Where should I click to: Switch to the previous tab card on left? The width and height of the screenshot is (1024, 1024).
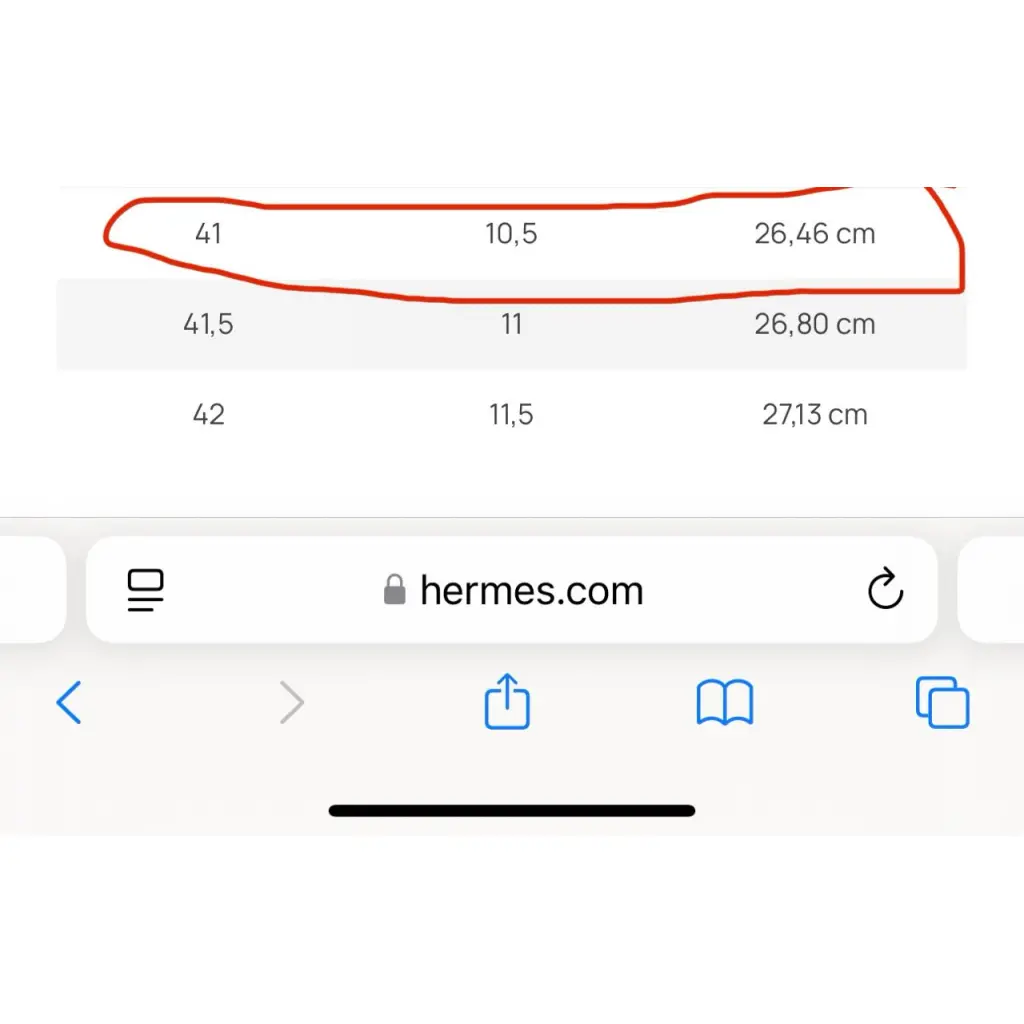tap(33, 590)
